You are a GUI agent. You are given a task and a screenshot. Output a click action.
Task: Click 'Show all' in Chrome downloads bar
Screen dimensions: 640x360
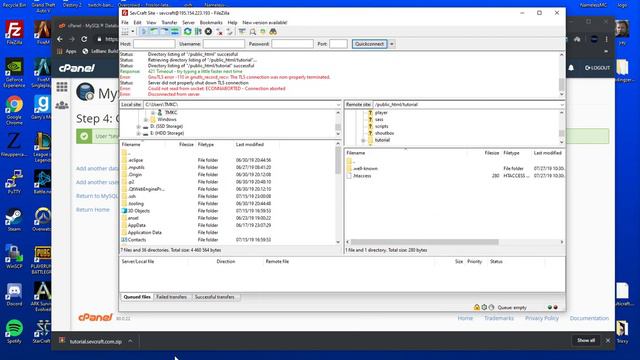coord(586,340)
